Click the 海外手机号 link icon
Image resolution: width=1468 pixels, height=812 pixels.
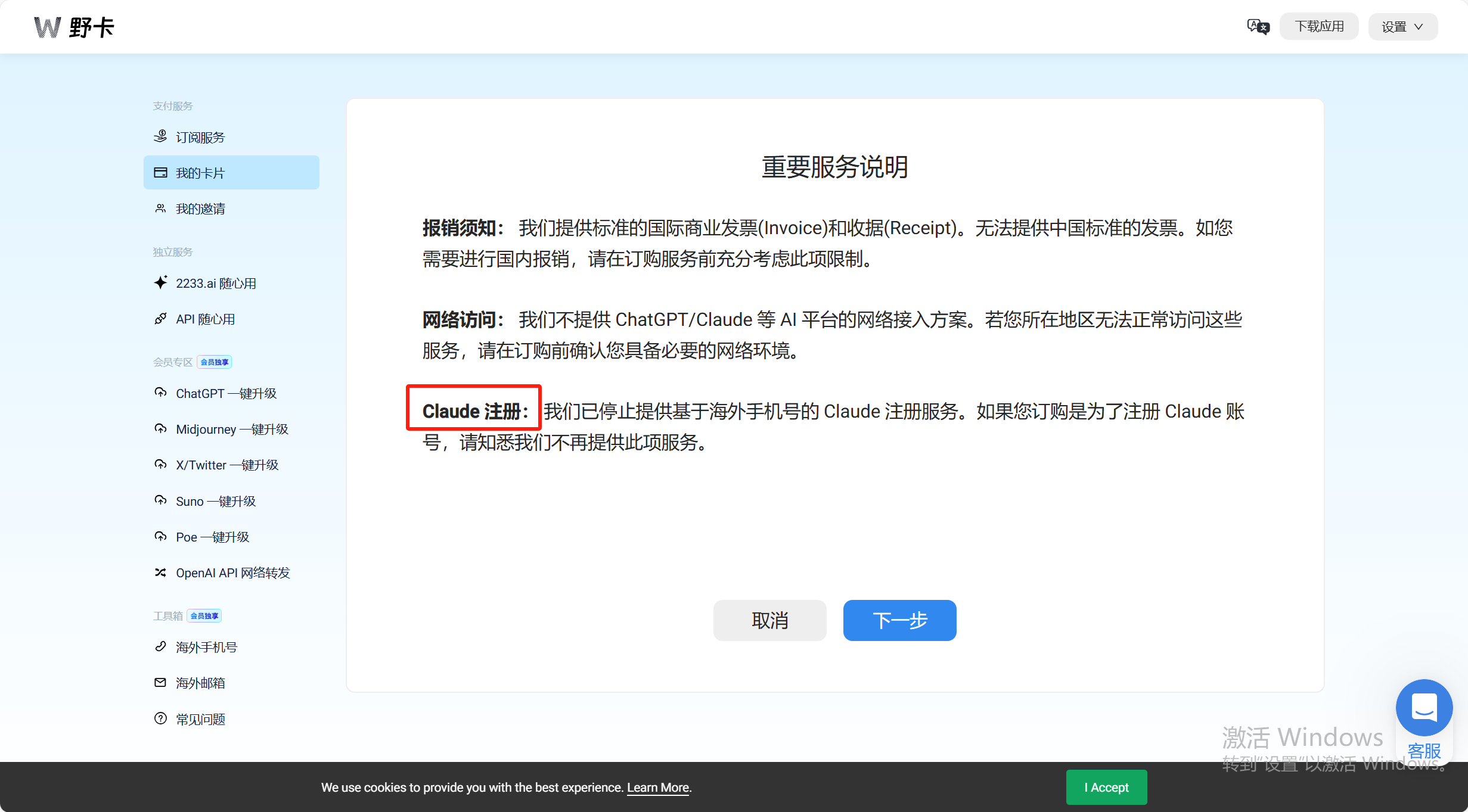[x=160, y=646]
